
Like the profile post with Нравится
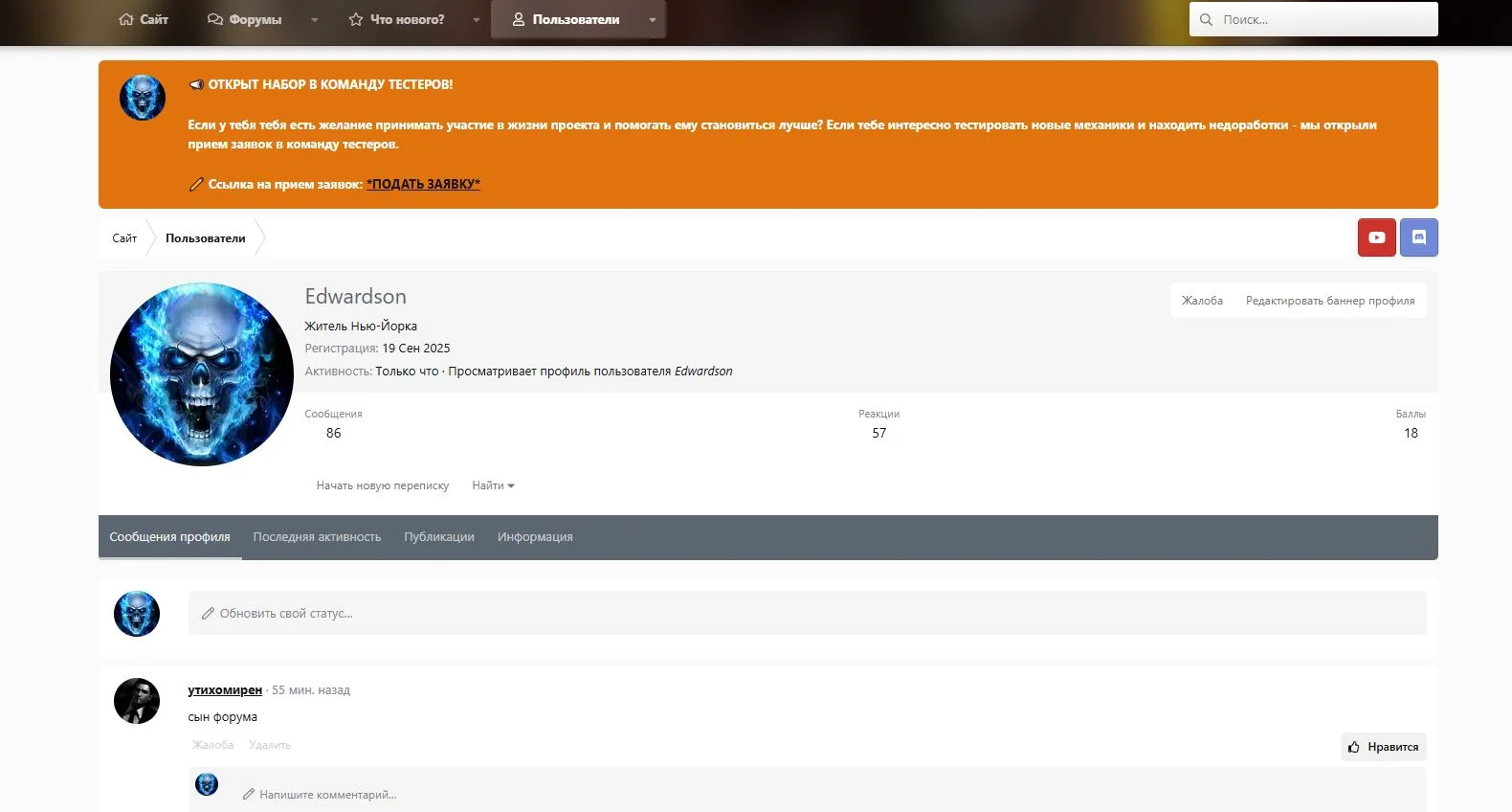(1383, 747)
